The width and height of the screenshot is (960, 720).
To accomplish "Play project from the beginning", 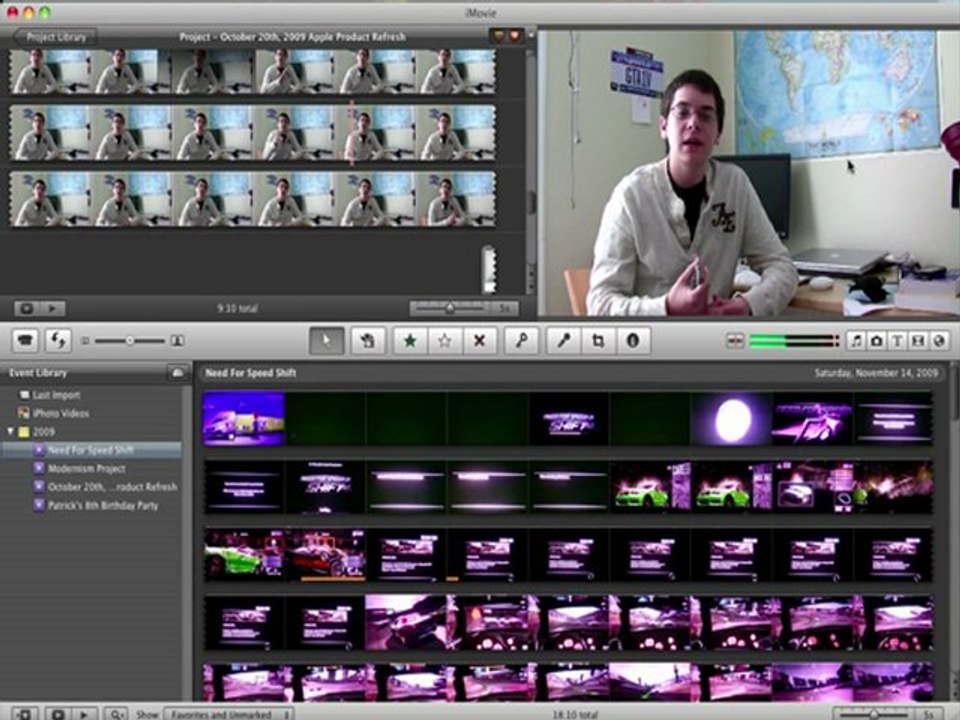I will click(x=53, y=308).
